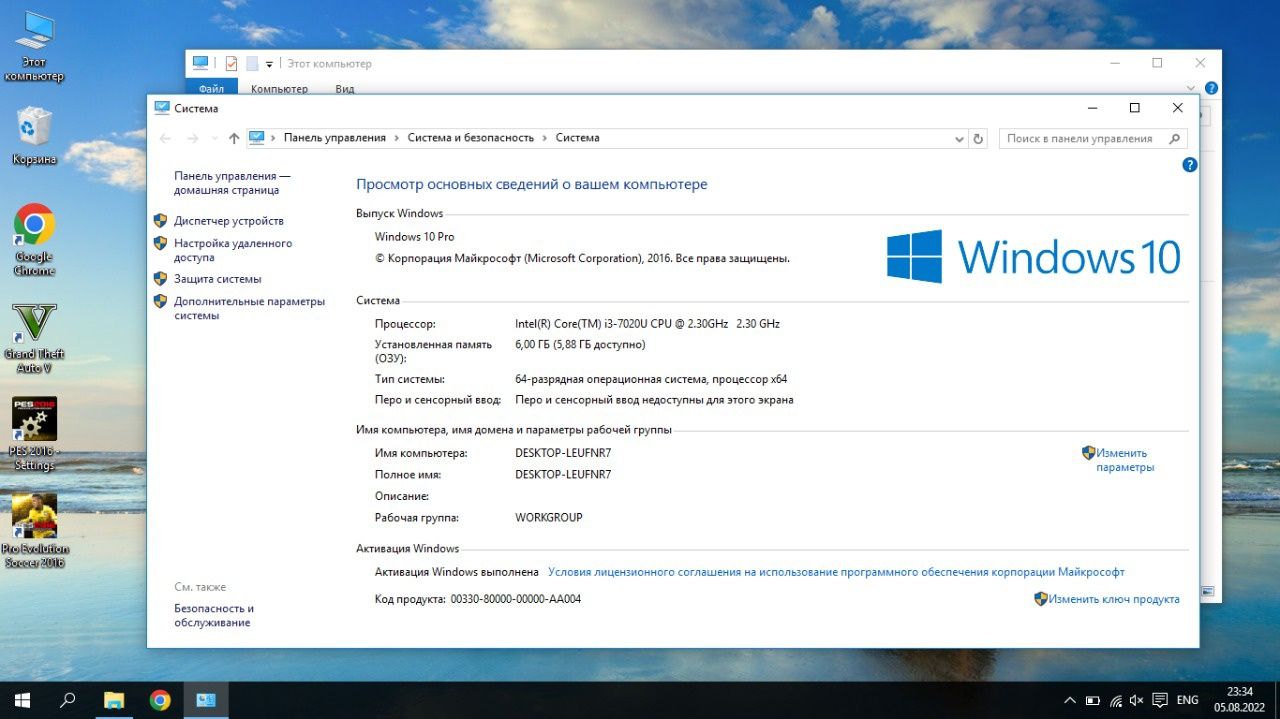This screenshot has height=719, width=1280.
Task: Open the Этот компьютер desktop icon
Action: point(34,46)
